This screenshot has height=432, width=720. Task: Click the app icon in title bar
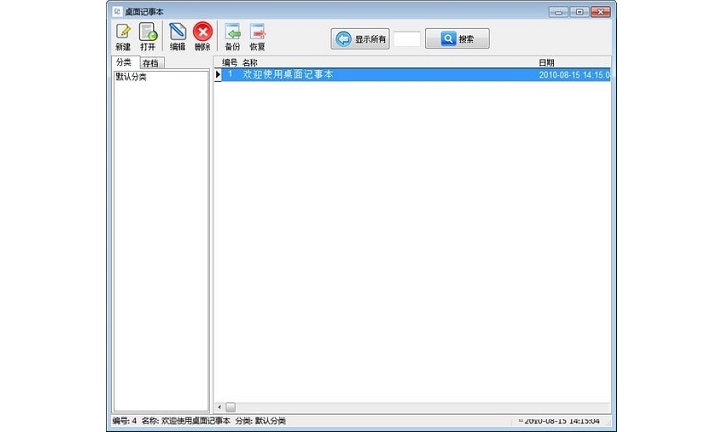pos(116,10)
